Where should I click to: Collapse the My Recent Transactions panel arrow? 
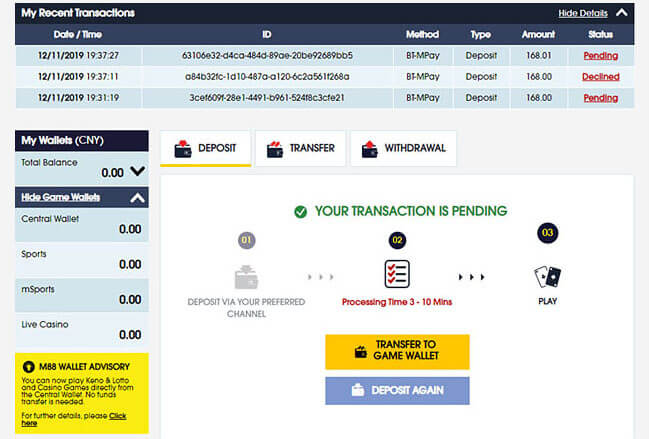(x=623, y=13)
